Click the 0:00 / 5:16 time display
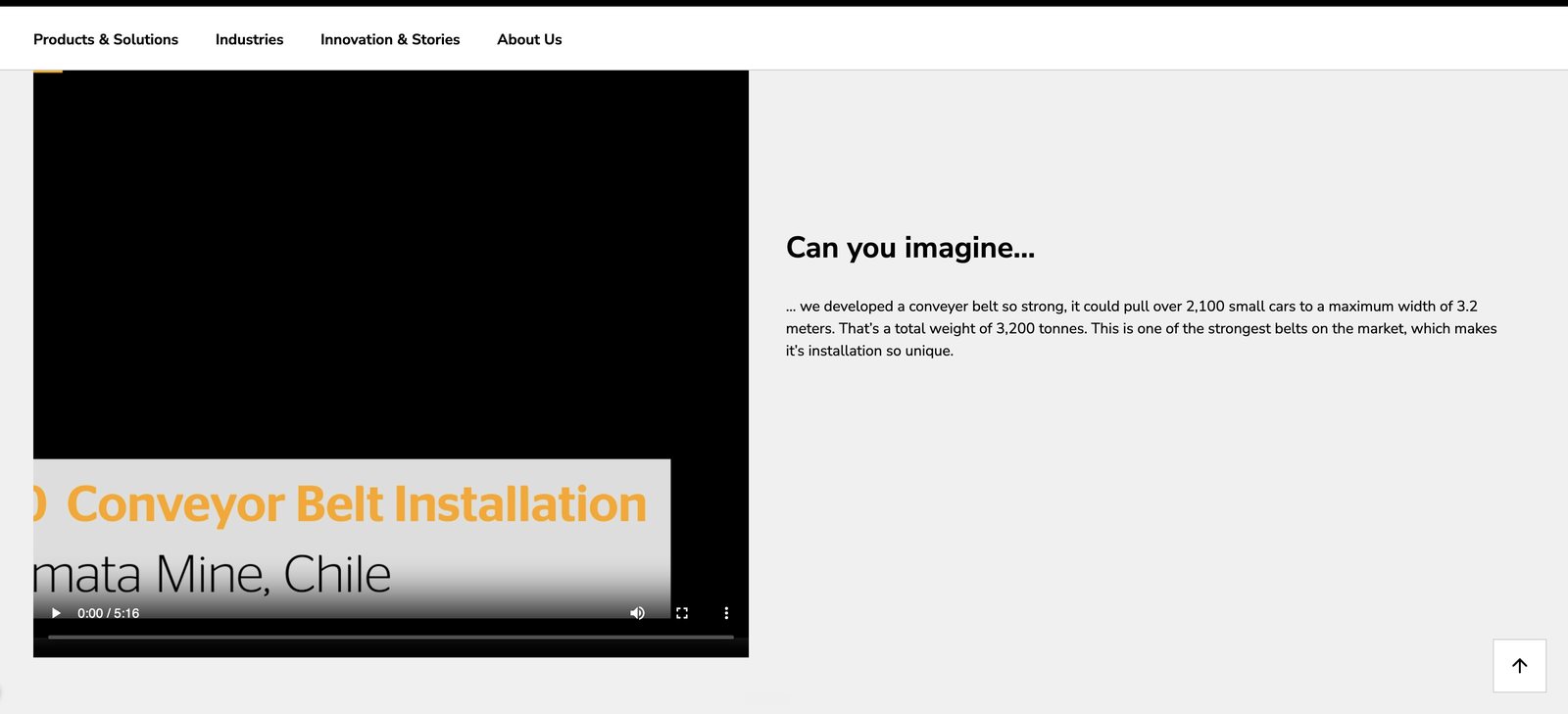Viewport: 1568px width, 714px height. [x=109, y=613]
